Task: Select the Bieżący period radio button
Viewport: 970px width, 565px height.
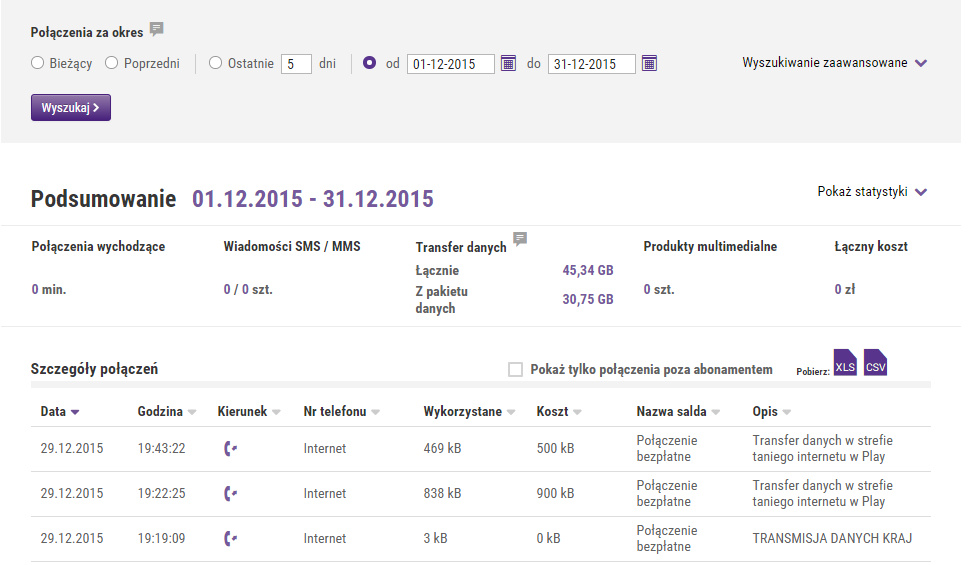Action: [38, 63]
